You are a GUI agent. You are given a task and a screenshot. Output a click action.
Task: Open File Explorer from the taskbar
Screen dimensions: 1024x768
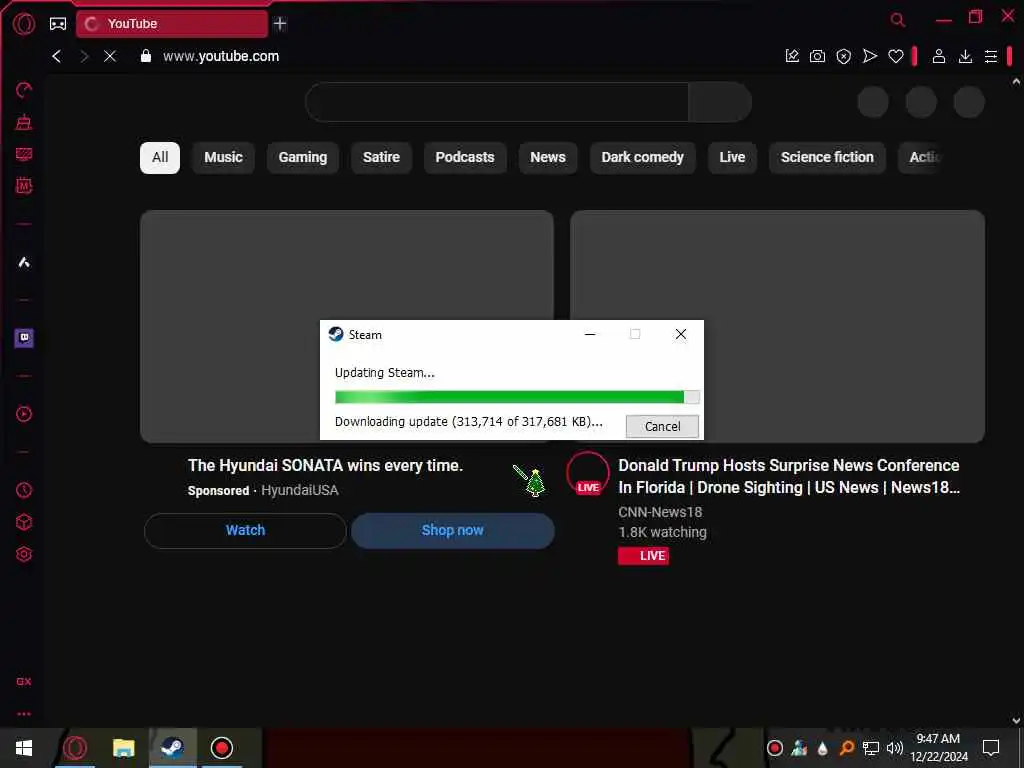[x=123, y=748]
